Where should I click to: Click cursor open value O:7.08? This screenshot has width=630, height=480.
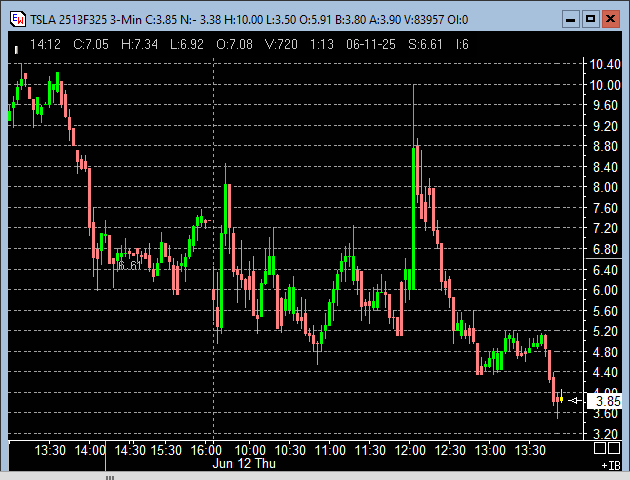click(234, 44)
